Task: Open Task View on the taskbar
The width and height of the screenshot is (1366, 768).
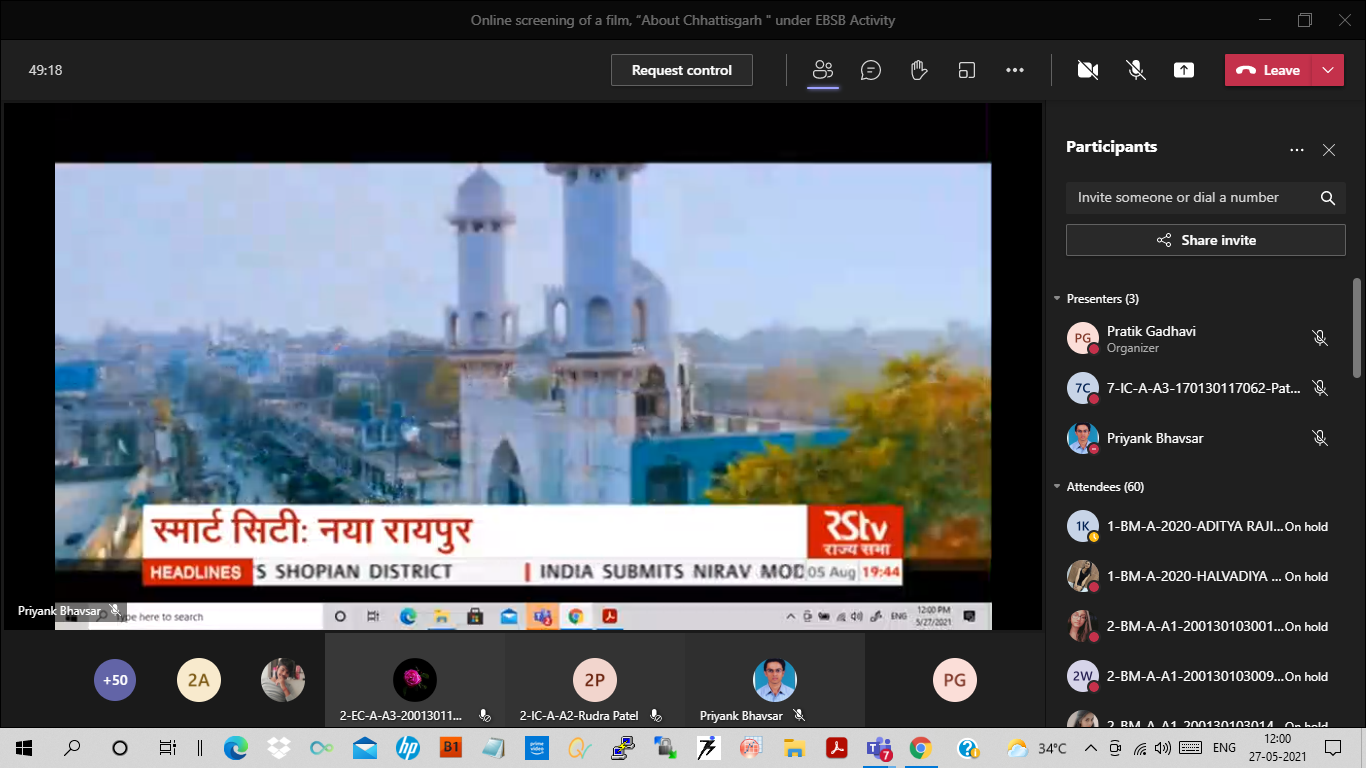Action: pyautogui.click(x=168, y=748)
